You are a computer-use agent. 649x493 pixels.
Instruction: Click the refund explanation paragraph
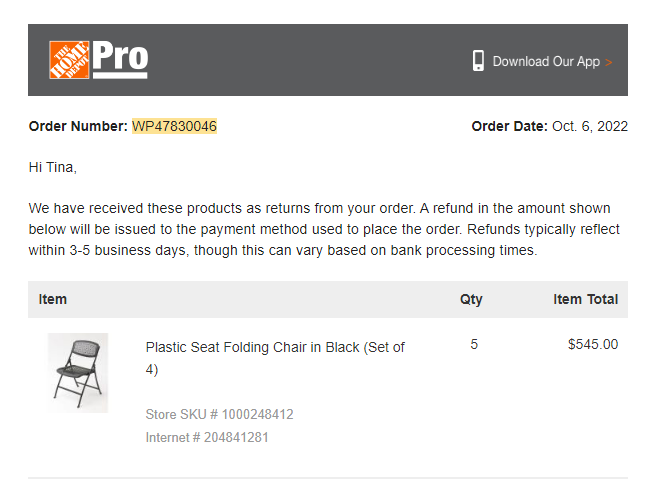324,229
